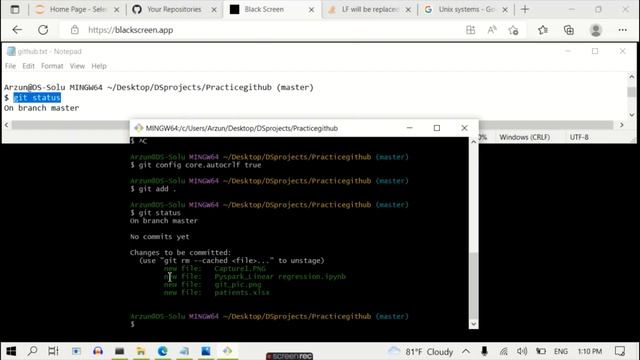The image size is (640, 360).
Task: Click the highlighted 'git status' text in Notepad
Action: tap(37, 98)
